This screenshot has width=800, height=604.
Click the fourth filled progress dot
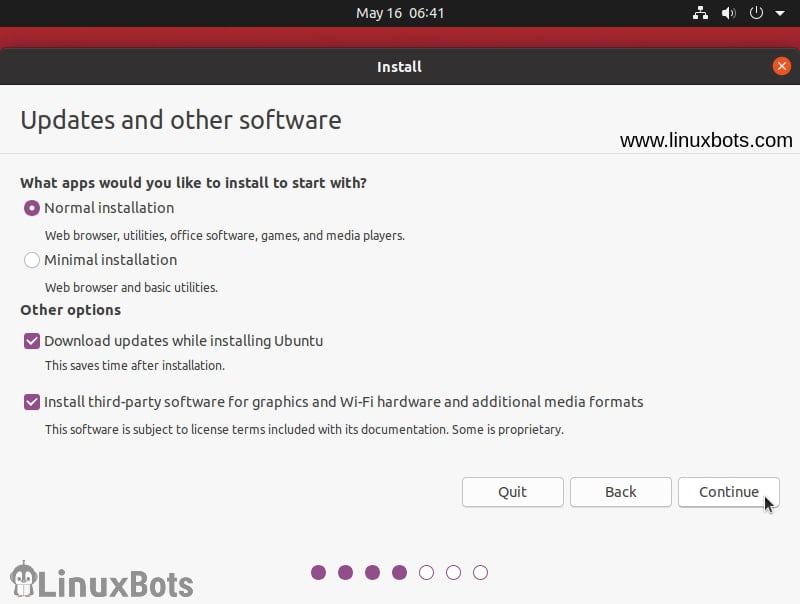[x=399, y=572]
